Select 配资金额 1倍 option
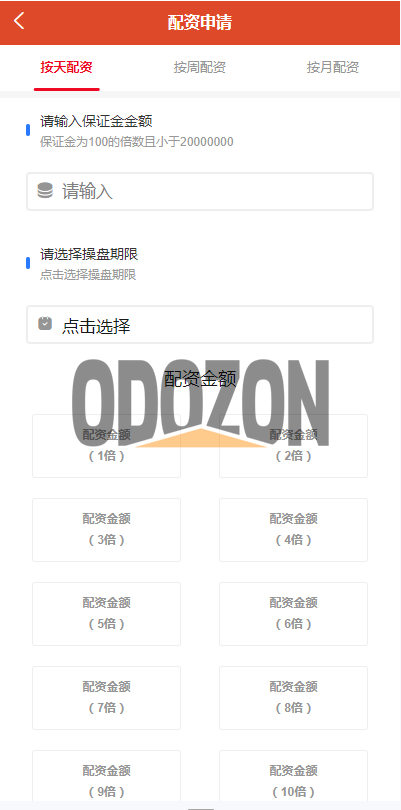This screenshot has width=401, height=810. [x=106, y=446]
